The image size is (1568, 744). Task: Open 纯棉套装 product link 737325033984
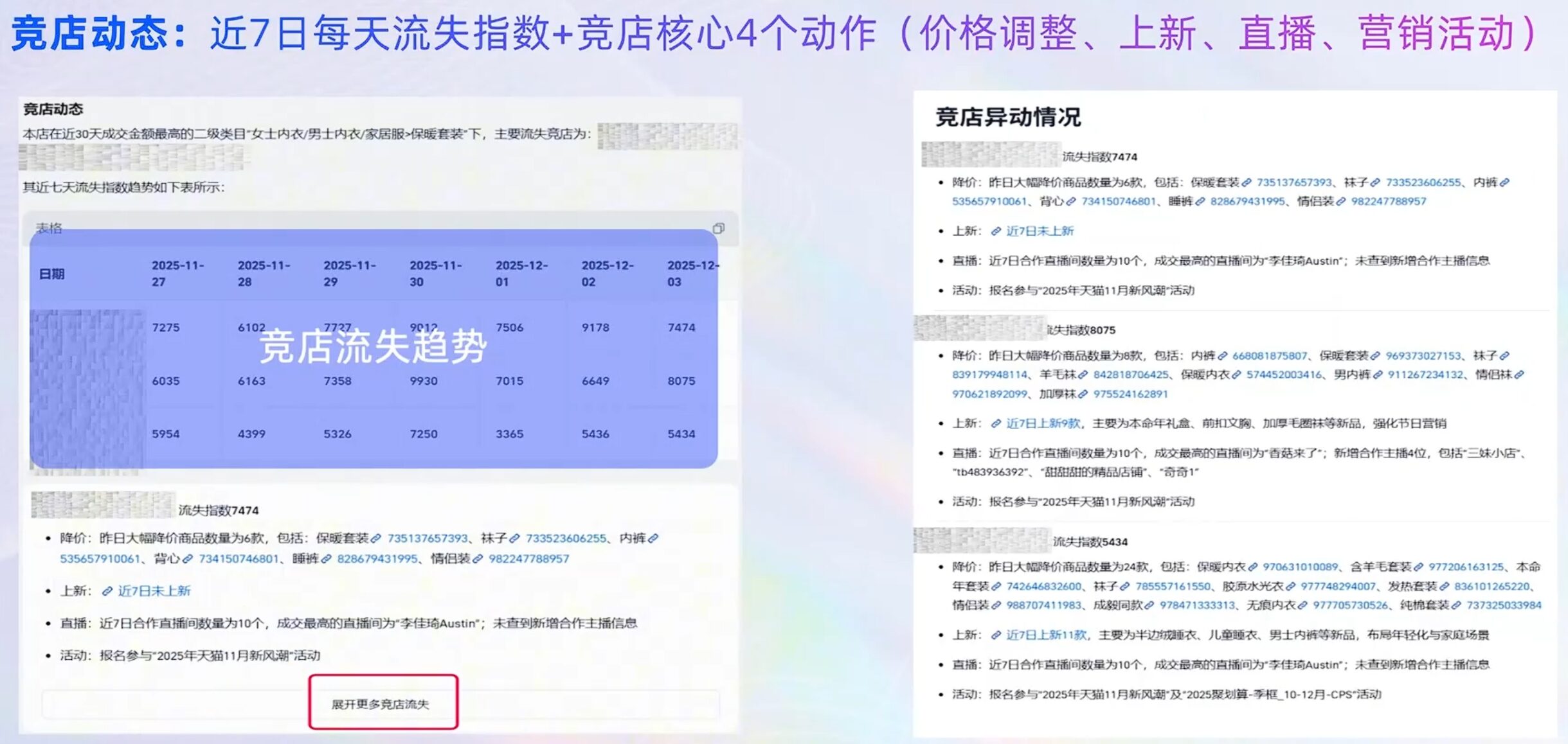tap(1504, 605)
